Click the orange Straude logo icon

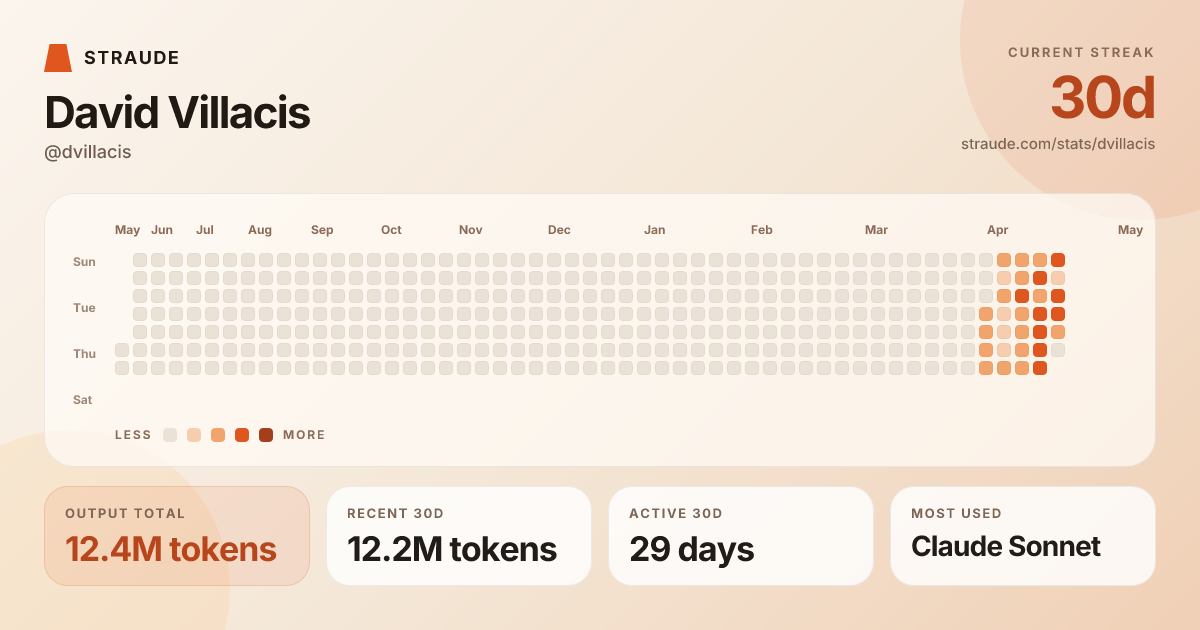(58, 58)
